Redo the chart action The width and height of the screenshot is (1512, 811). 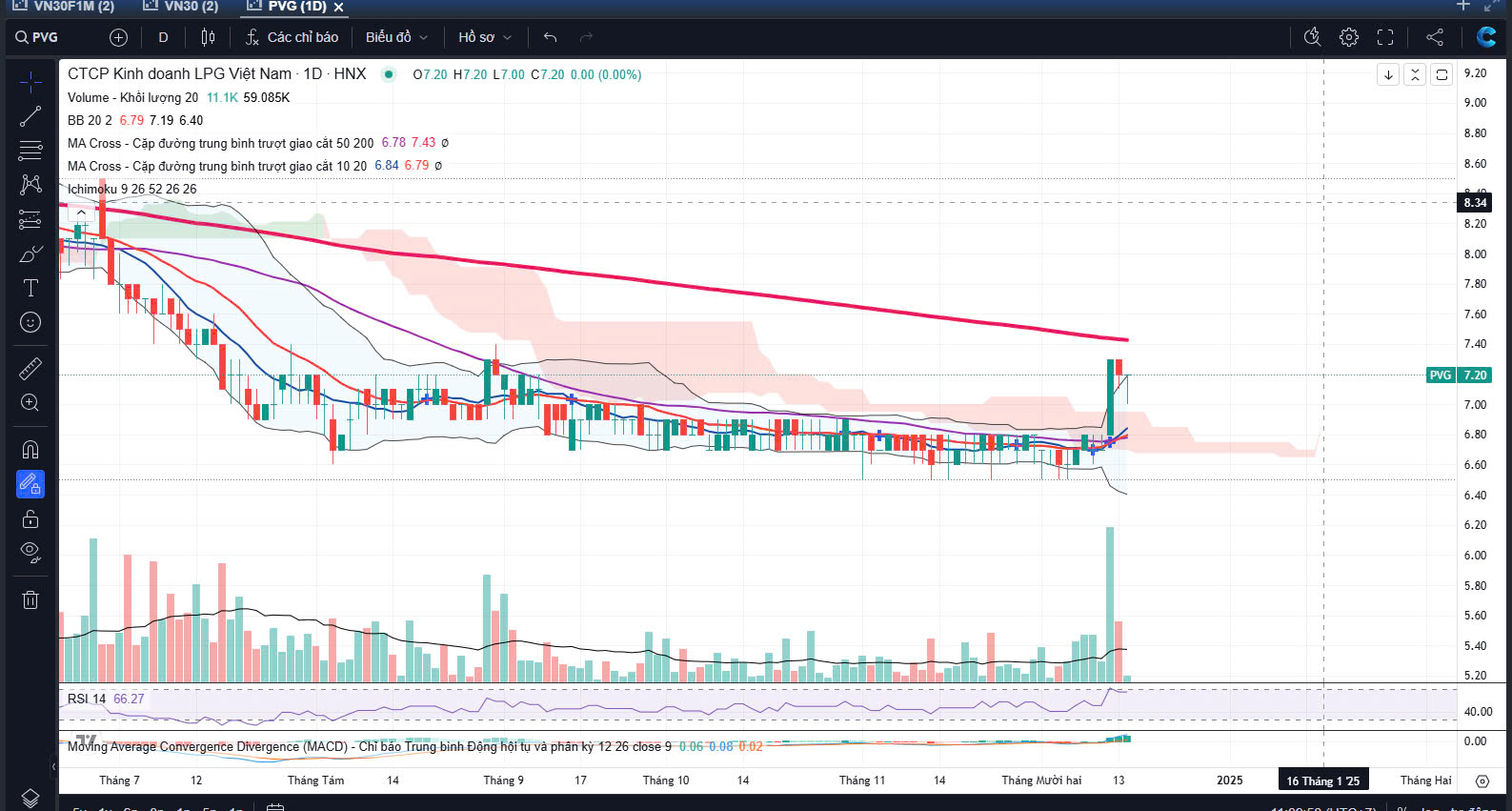tap(586, 37)
